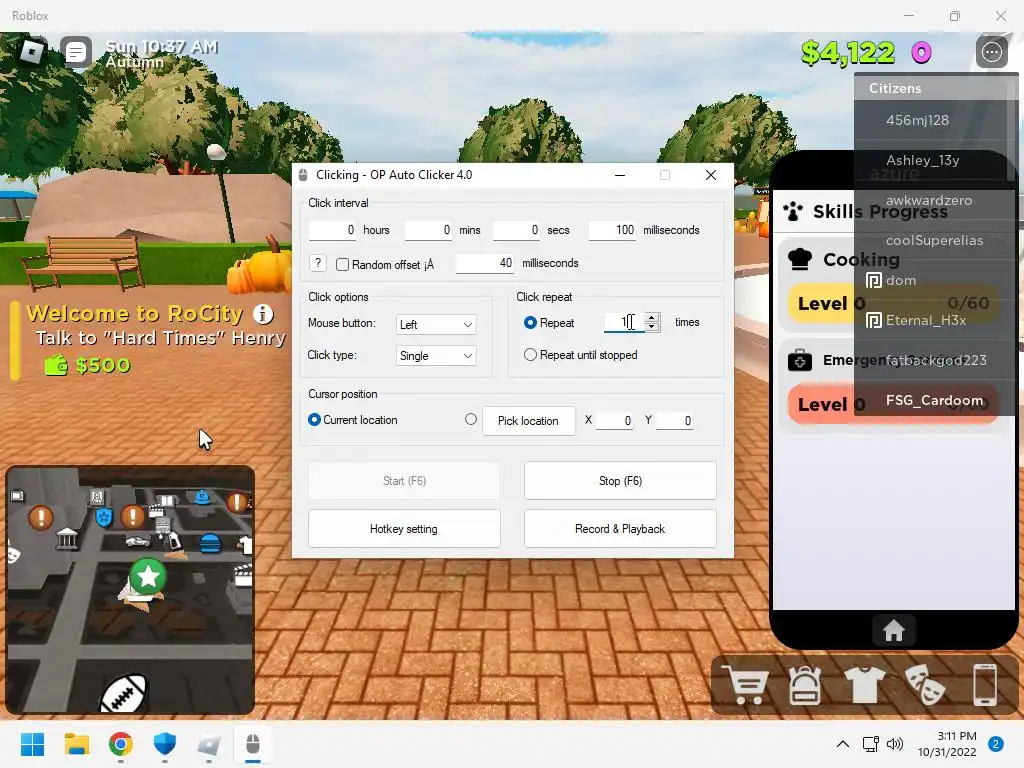Select Repeat until stopped option
The image size is (1024, 768).
tap(530, 355)
